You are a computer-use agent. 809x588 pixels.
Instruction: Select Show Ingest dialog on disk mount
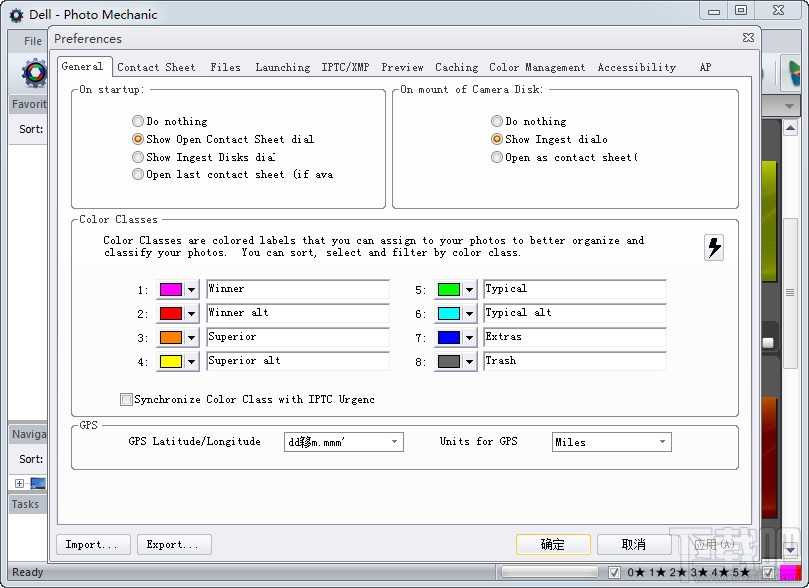(x=496, y=139)
